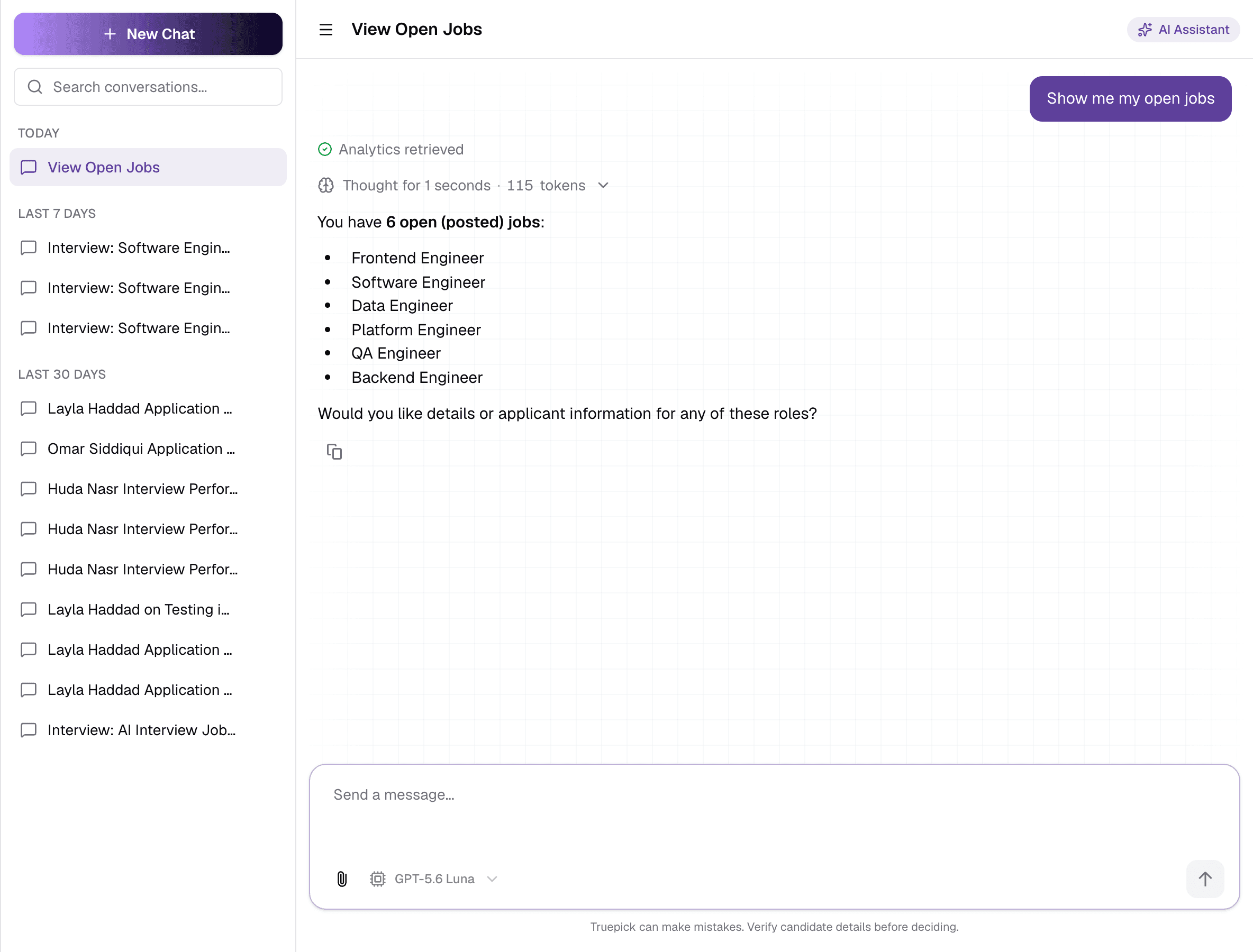Click the Analytics retrieved status text

coord(401,149)
